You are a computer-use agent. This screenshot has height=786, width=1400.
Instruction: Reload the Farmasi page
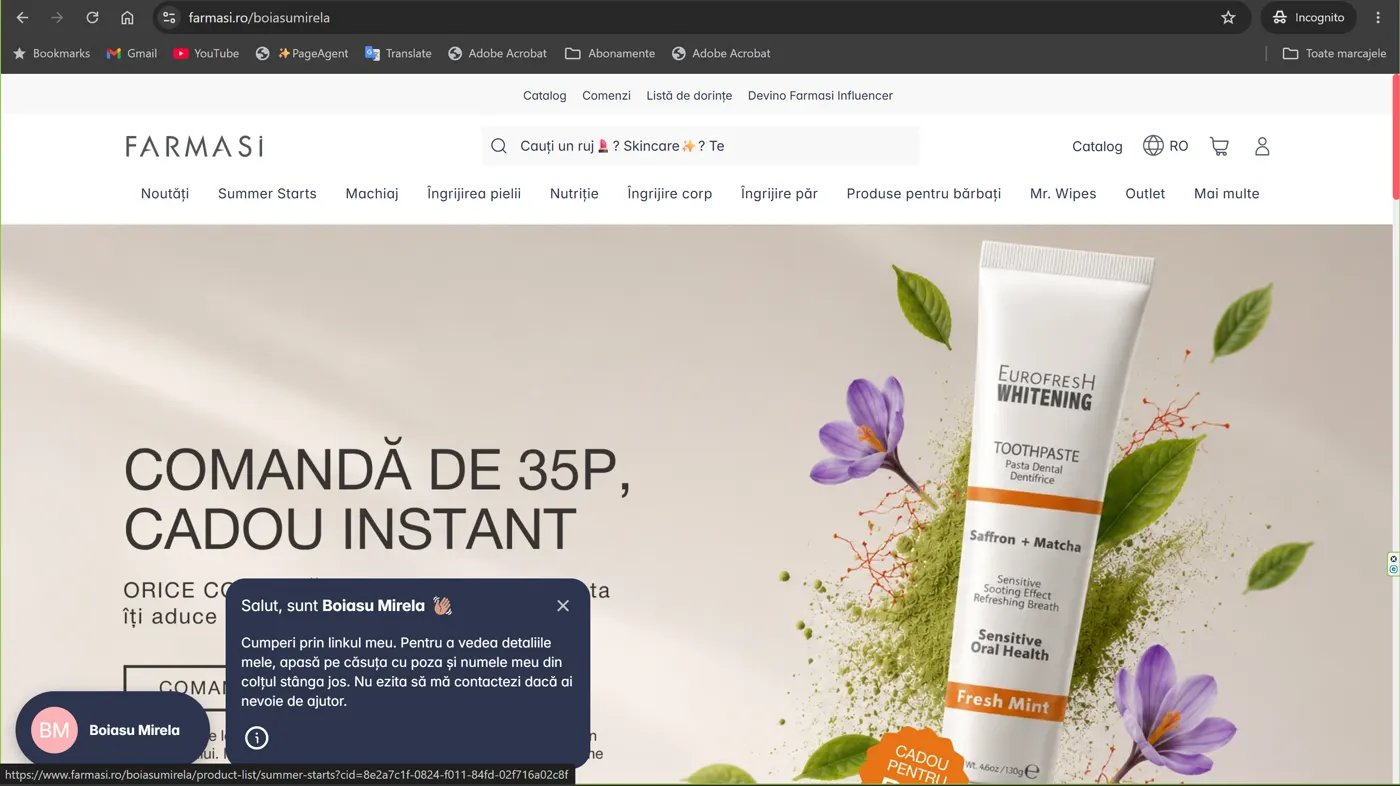pos(92,18)
